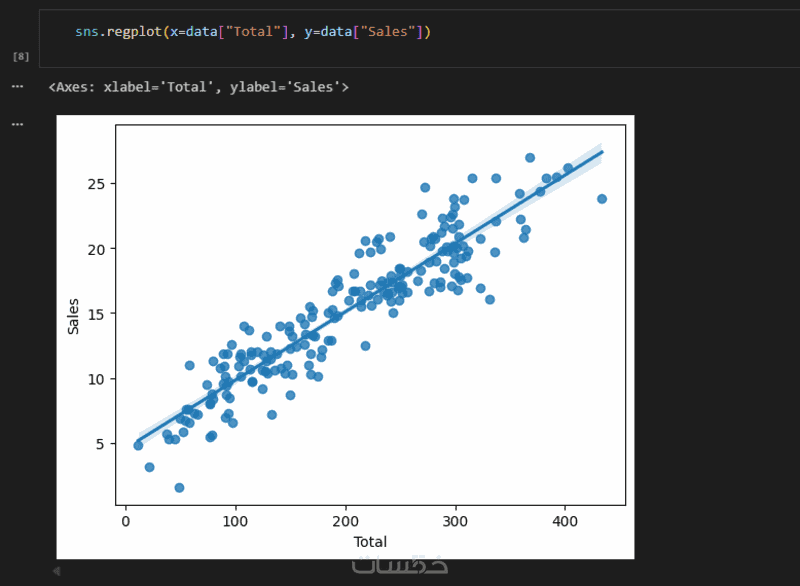Select the Axes xlabel text output line

click(x=198, y=87)
